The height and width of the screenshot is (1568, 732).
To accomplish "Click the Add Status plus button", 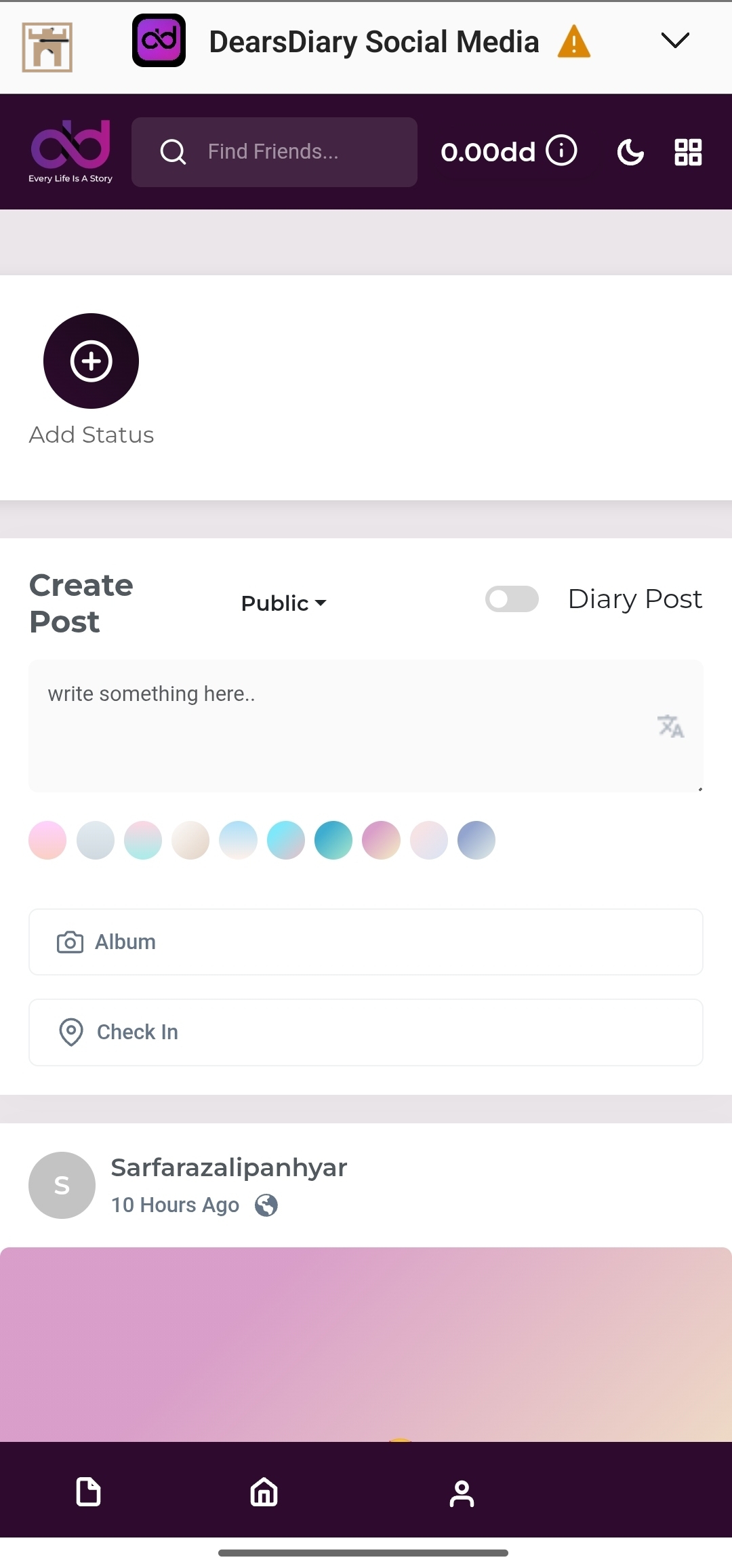I will click(91, 361).
